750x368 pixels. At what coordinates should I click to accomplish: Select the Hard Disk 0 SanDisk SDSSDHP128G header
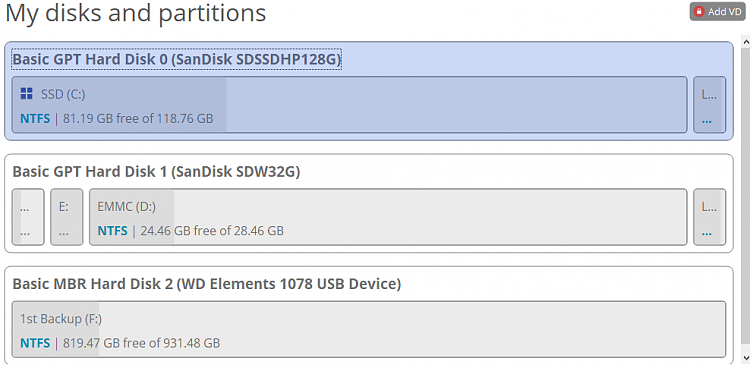(x=176, y=59)
